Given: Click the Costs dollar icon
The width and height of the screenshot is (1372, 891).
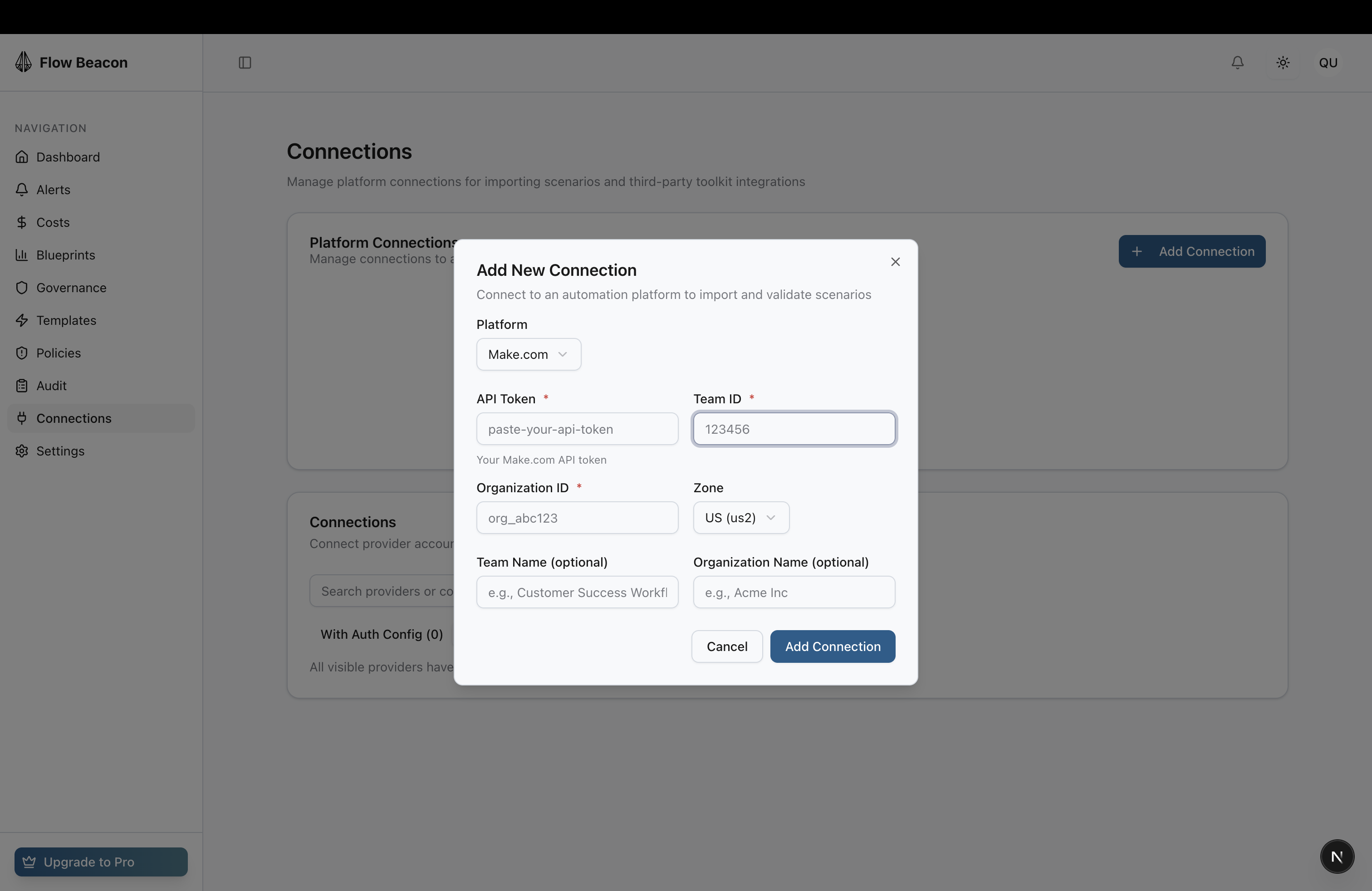Looking at the screenshot, I should tap(23, 222).
